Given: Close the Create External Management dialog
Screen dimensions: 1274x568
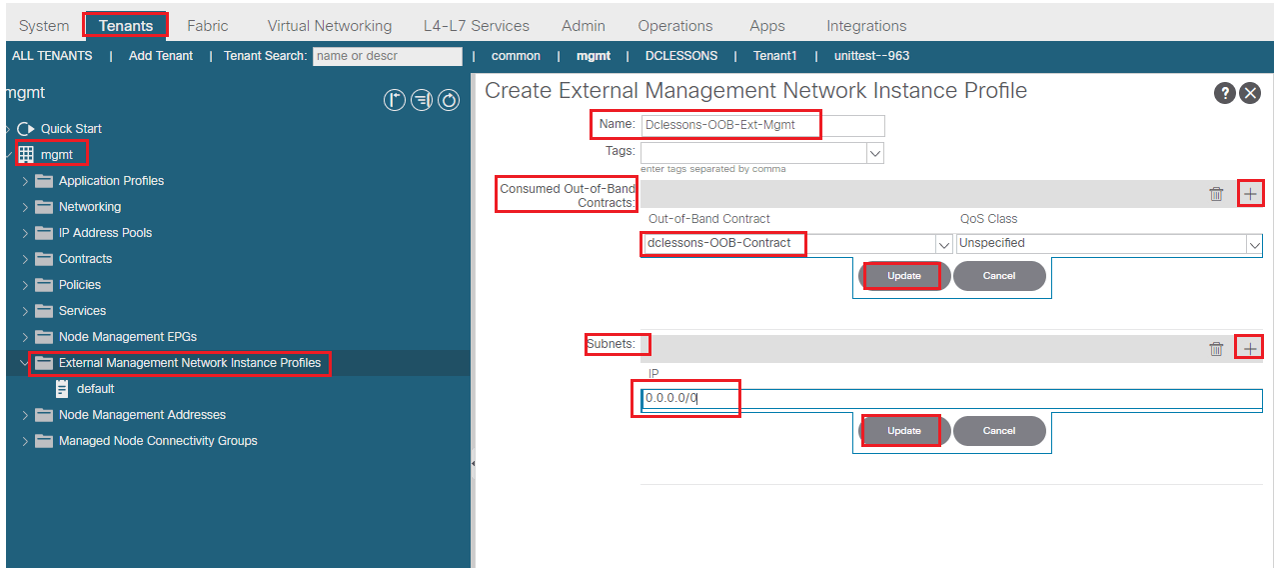Looking at the screenshot, I should pyautogui.click(x=1250, y=93).
